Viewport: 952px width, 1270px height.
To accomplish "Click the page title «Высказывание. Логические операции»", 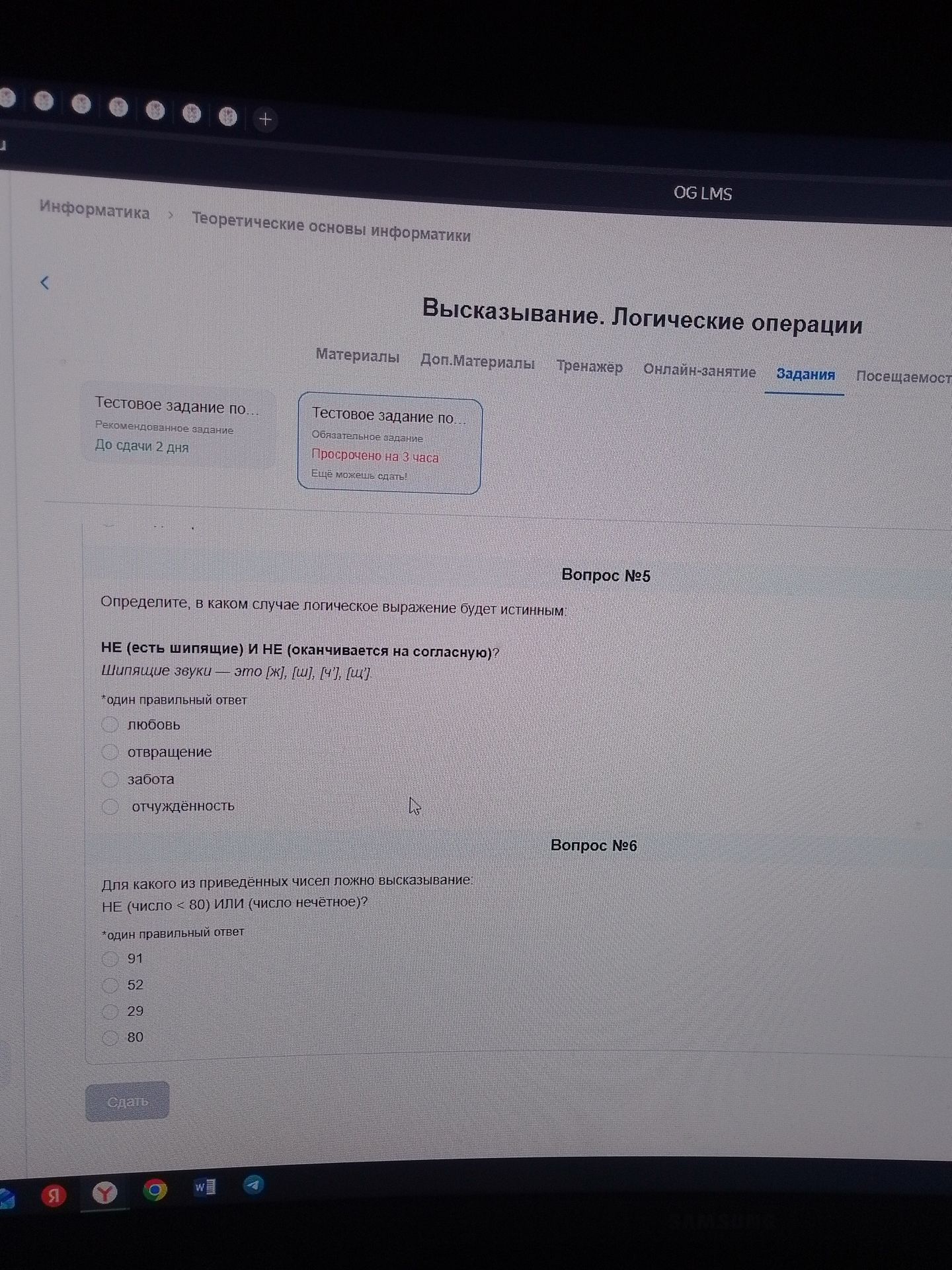I will point(642,316).
